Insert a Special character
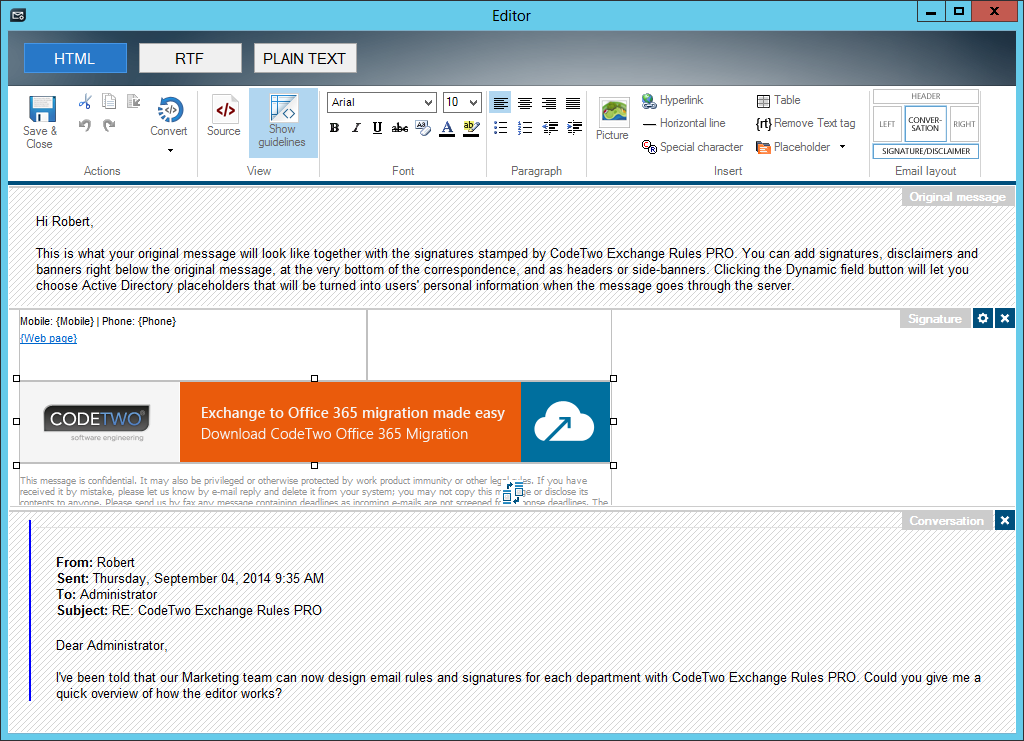 [x=692, y=147]
